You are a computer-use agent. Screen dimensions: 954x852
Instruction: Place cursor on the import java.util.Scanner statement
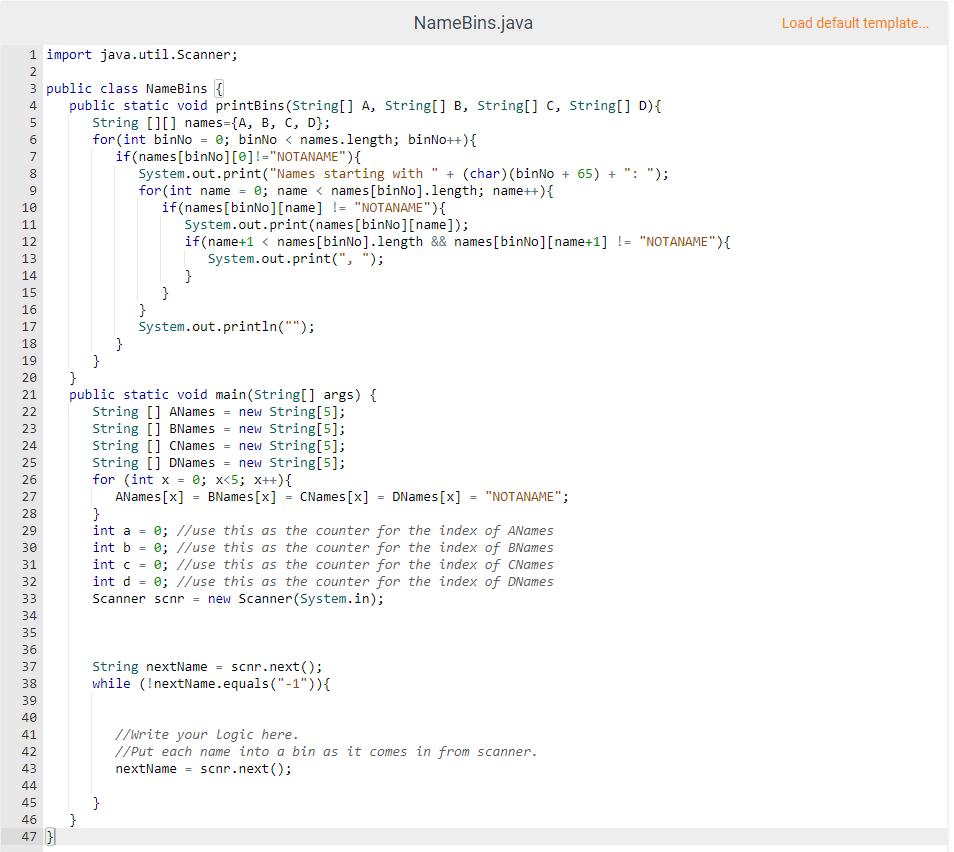145,54
